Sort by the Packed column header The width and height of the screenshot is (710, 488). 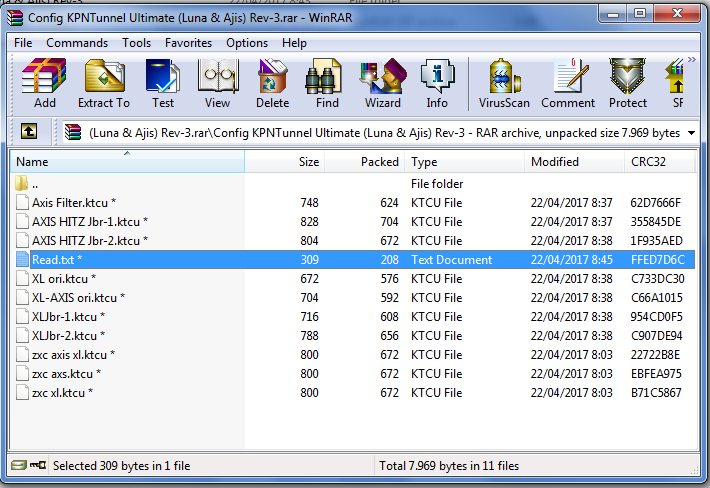365,162
